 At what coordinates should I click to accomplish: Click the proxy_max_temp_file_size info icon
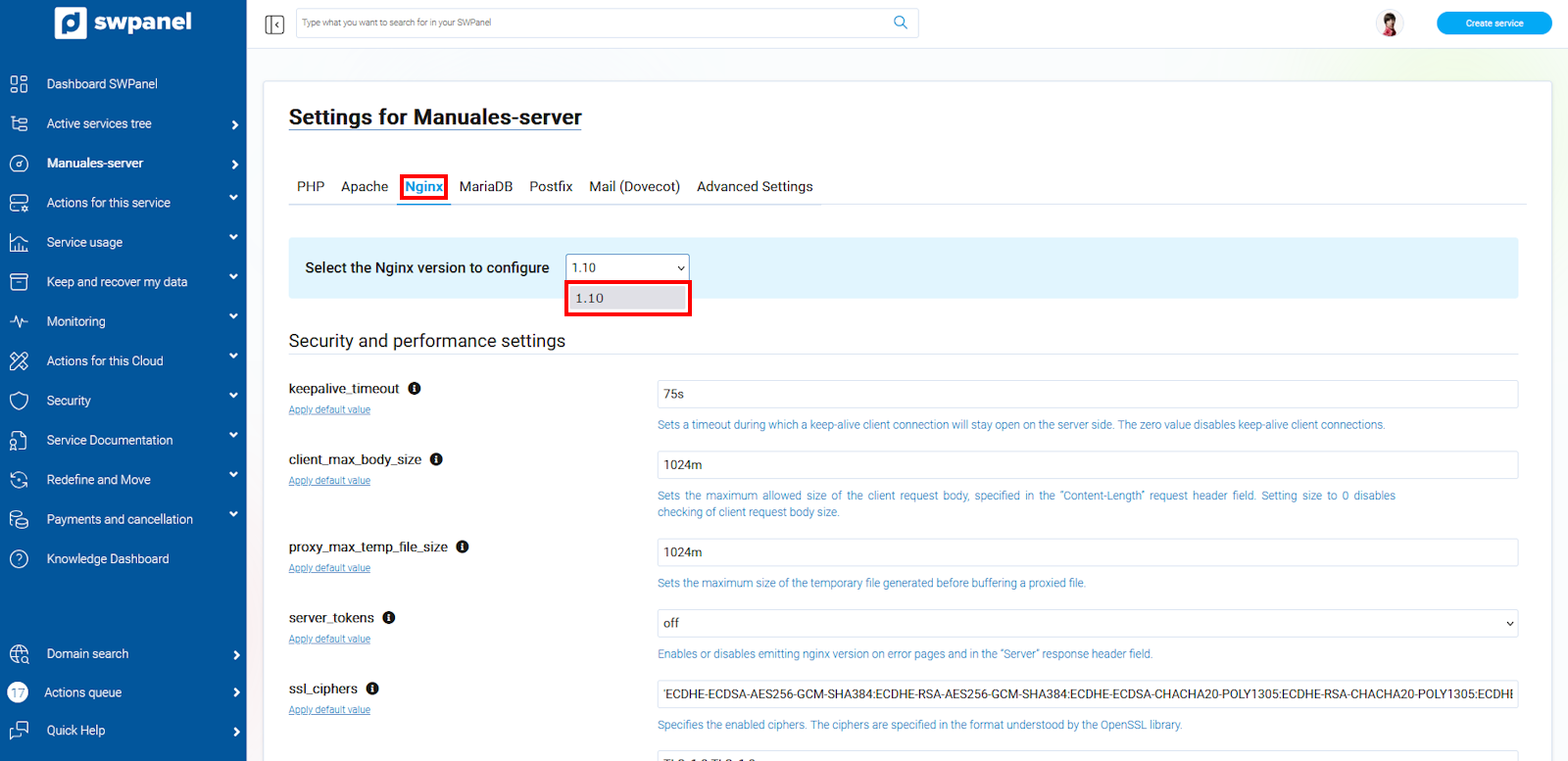pyautogui.click(x=463, y=547)
